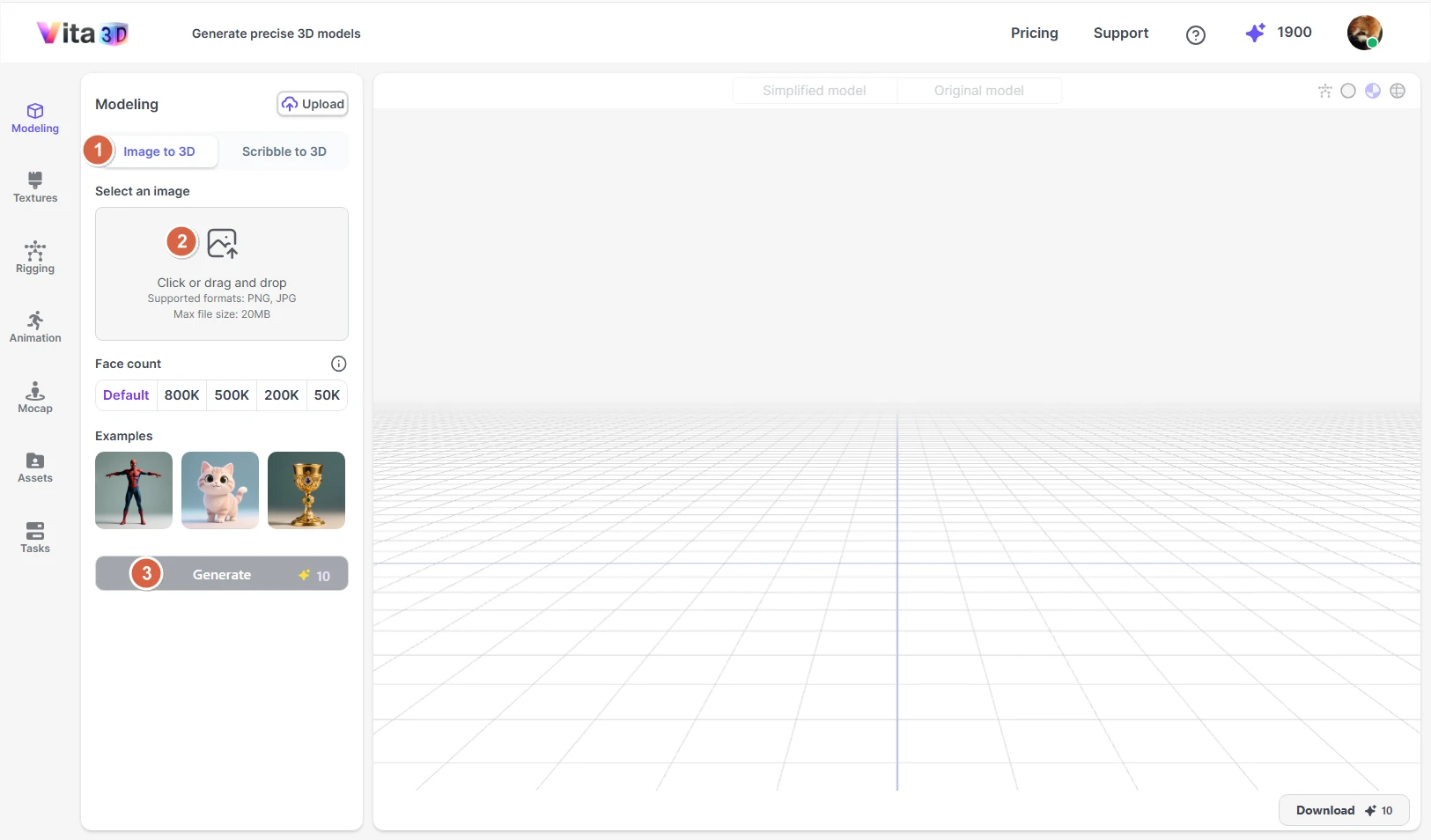
Task: Open the Mocap feature
Action: (34, 398)
